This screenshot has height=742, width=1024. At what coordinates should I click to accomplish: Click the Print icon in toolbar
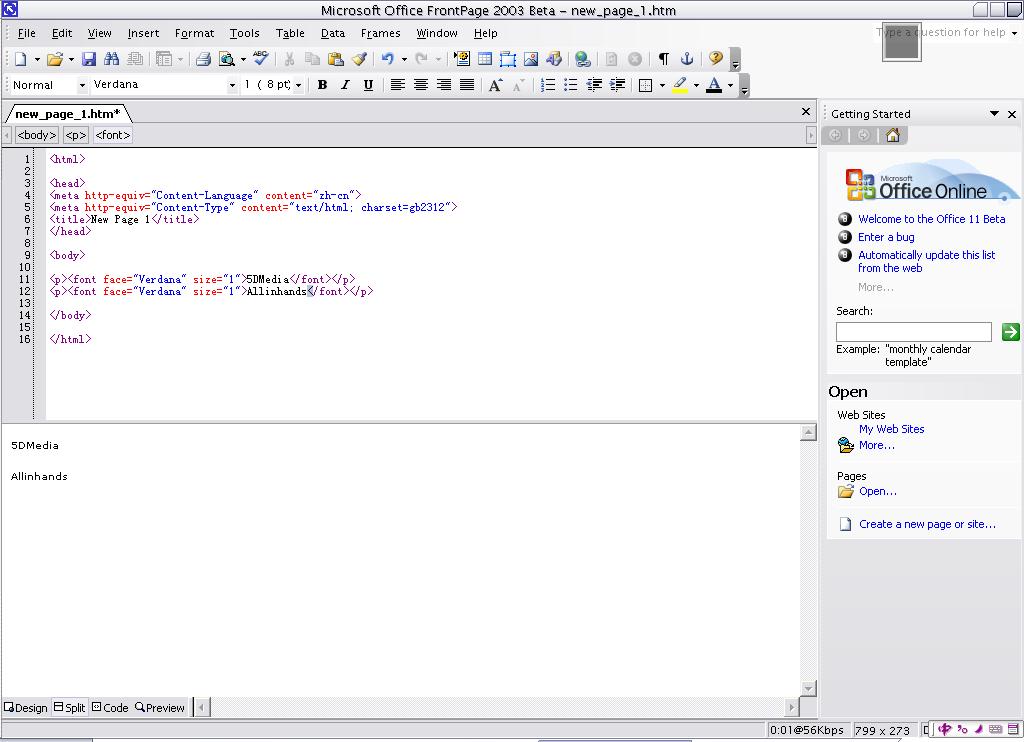203,60
